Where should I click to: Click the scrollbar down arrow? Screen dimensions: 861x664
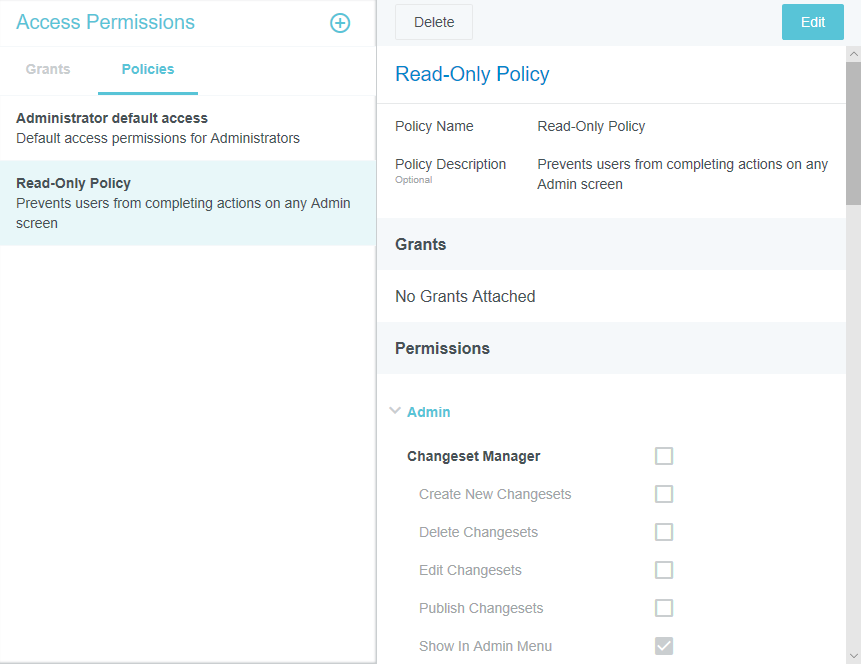(853, 655)
